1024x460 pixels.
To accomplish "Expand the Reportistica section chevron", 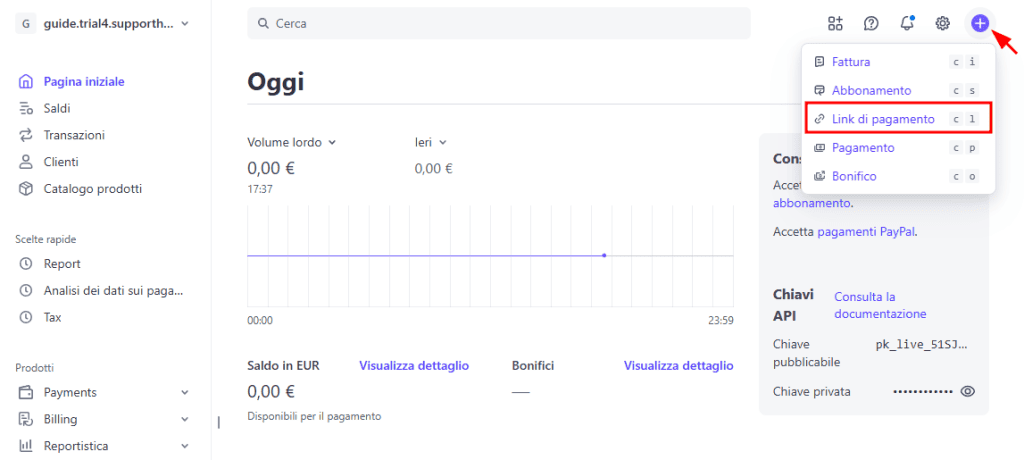I will coord(185,446).
